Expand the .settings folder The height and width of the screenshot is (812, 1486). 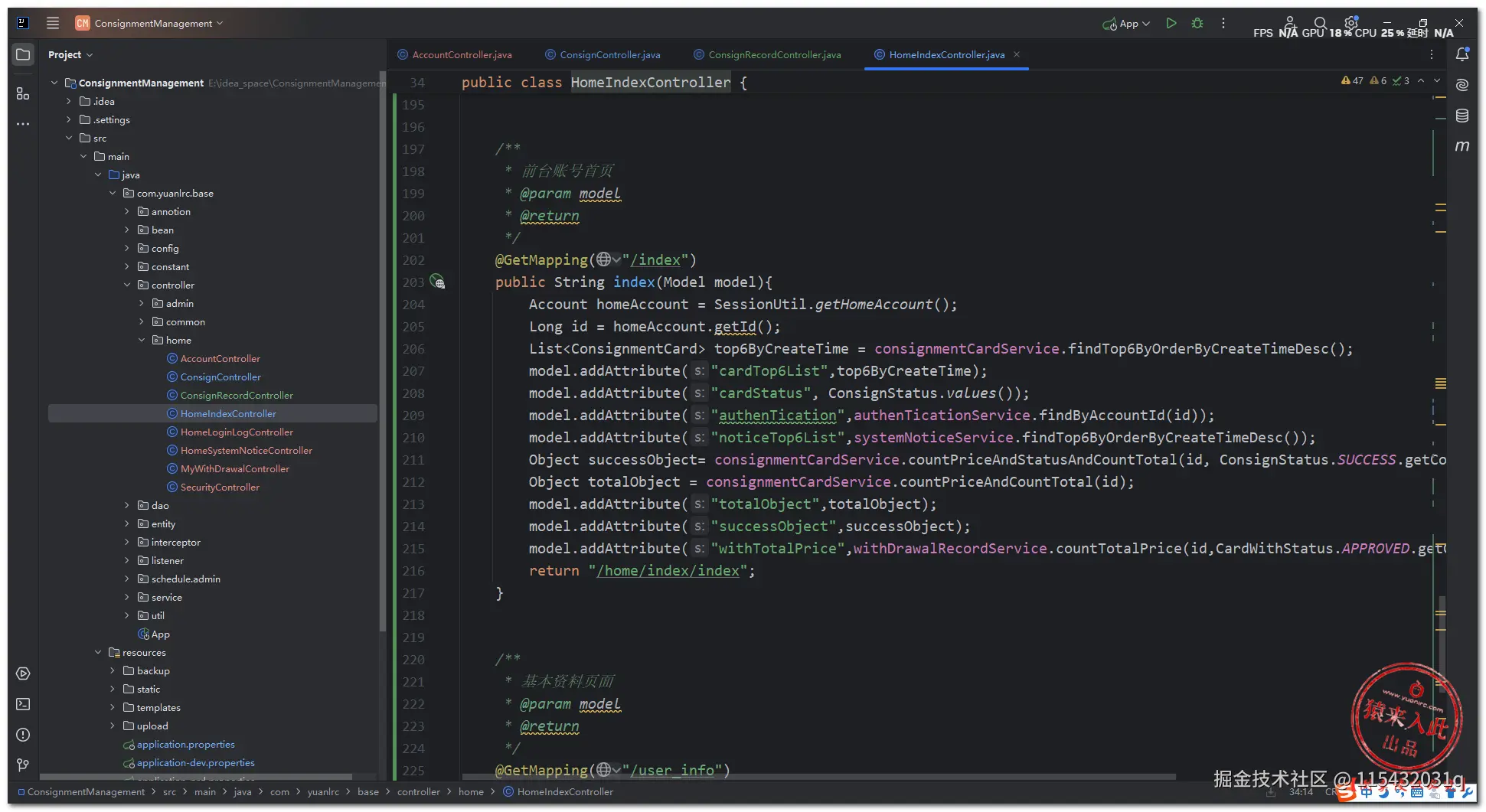[68, 119]
